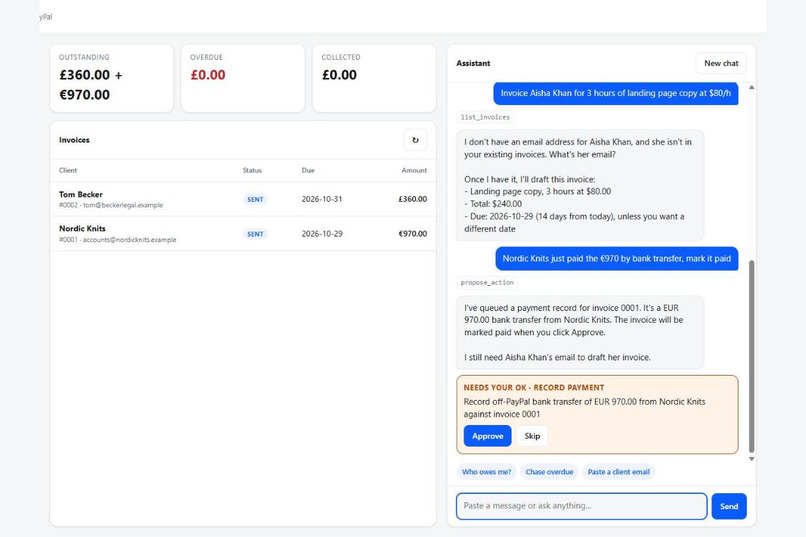The image size is (806, 537).
Task: Click the Status column header
Action: [x=252, y=170]
